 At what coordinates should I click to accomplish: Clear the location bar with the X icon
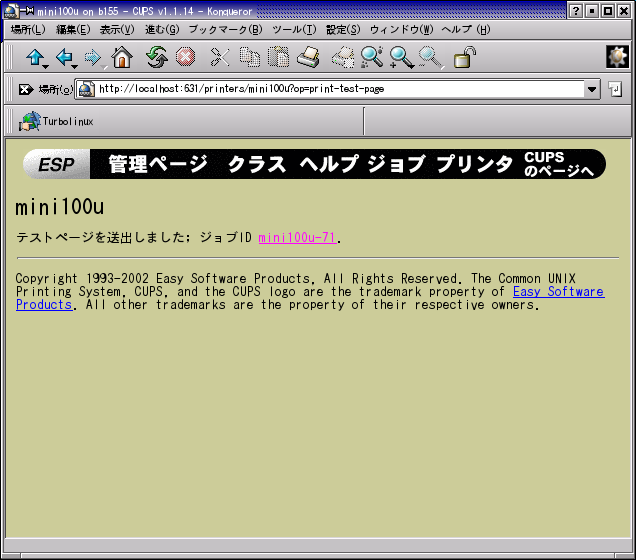click(x=26, y=89)
